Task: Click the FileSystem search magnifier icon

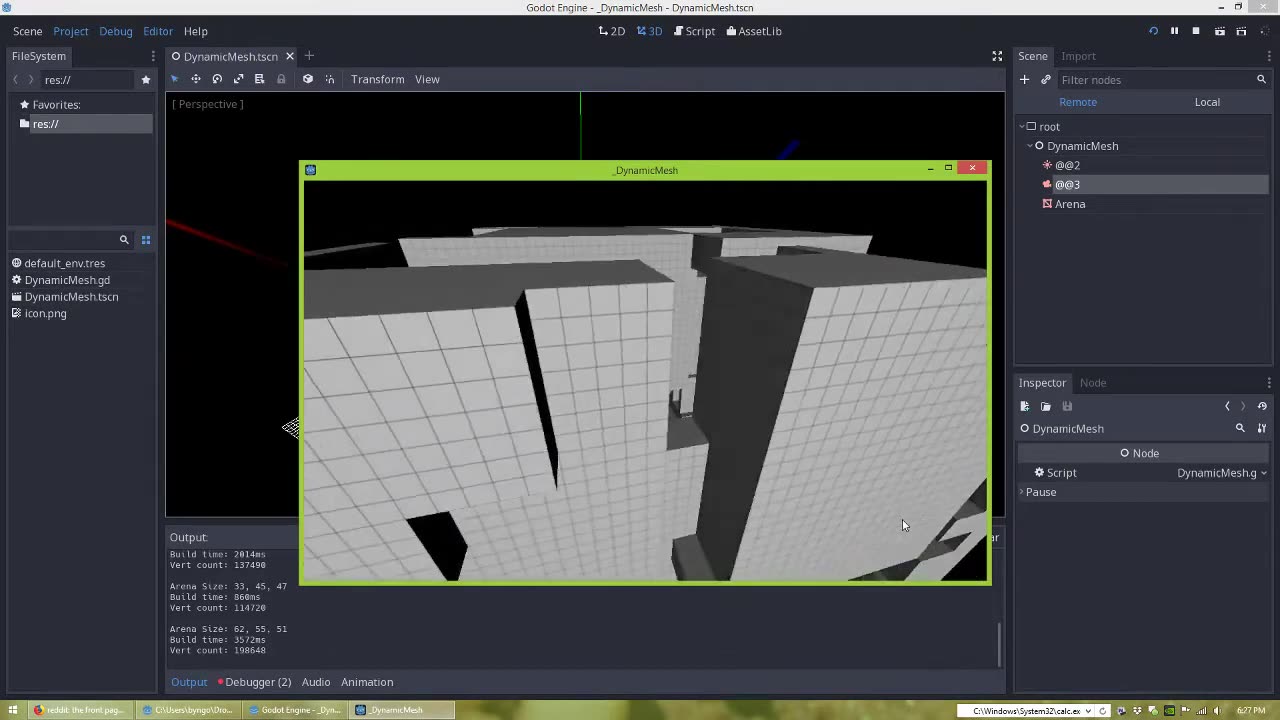Action: pyautogui.click(x=124, y=240)
